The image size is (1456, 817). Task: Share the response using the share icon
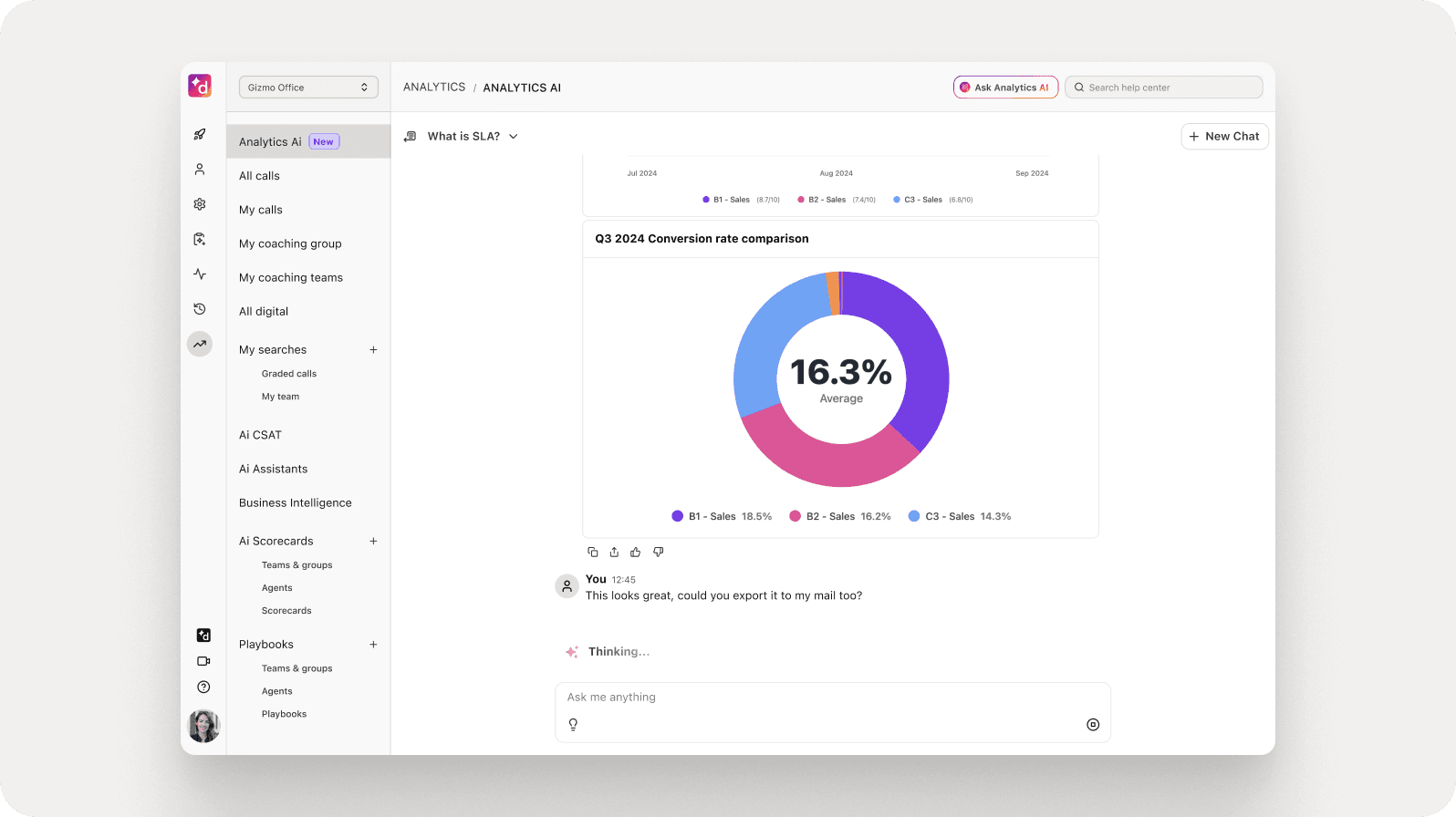[x=614, y=552]
